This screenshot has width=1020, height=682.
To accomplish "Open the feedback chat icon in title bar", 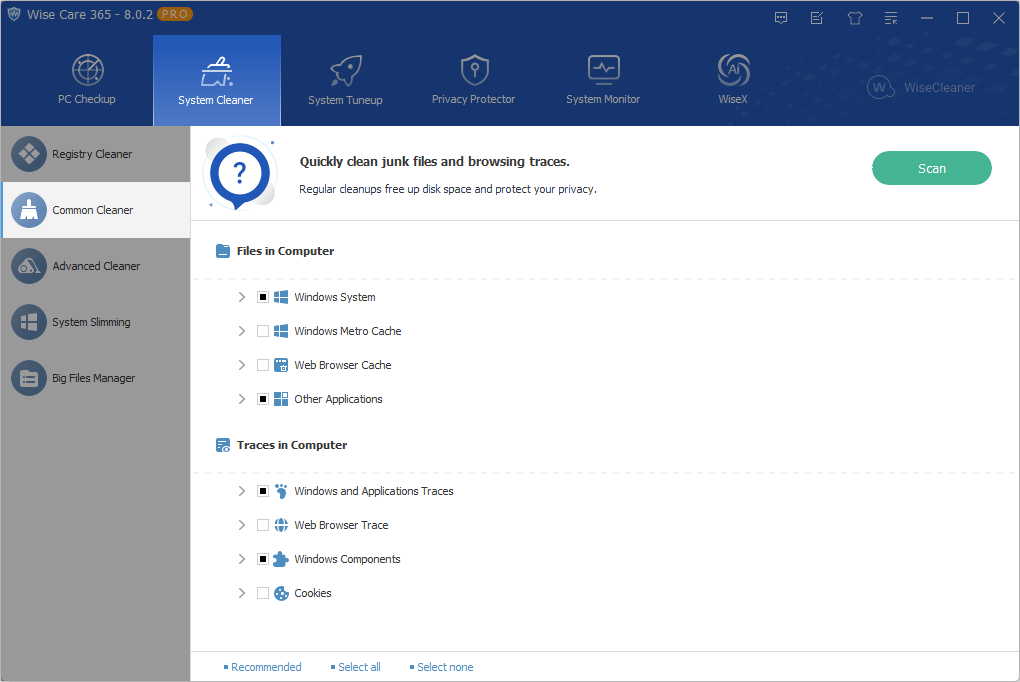I will (781, 18).
